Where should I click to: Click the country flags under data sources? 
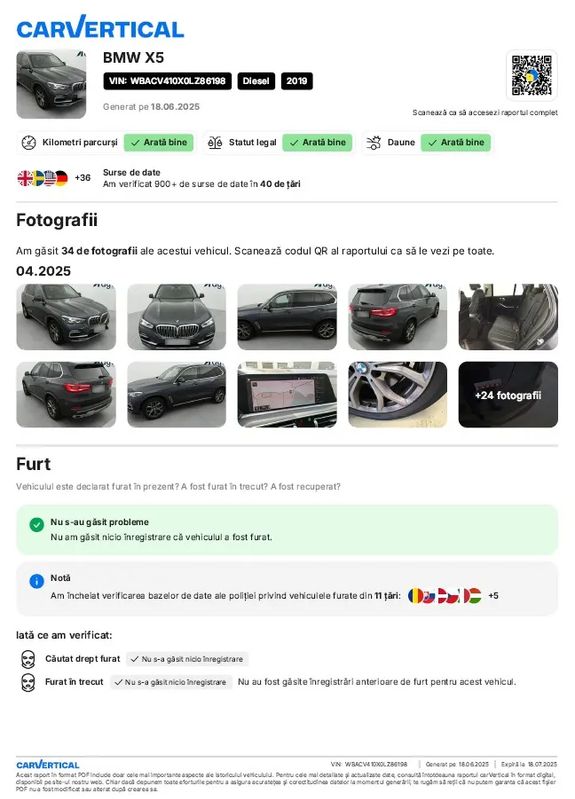click(43, 178)
